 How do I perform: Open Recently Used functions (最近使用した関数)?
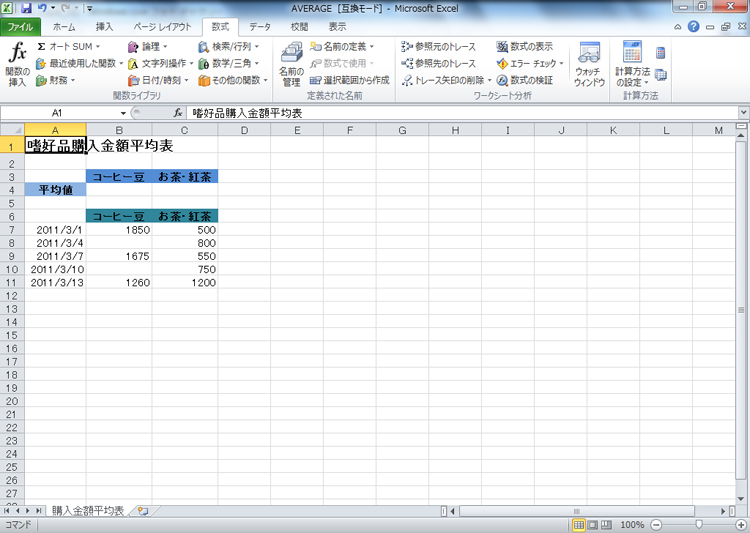pyautogui.click(x=79, y=63)
